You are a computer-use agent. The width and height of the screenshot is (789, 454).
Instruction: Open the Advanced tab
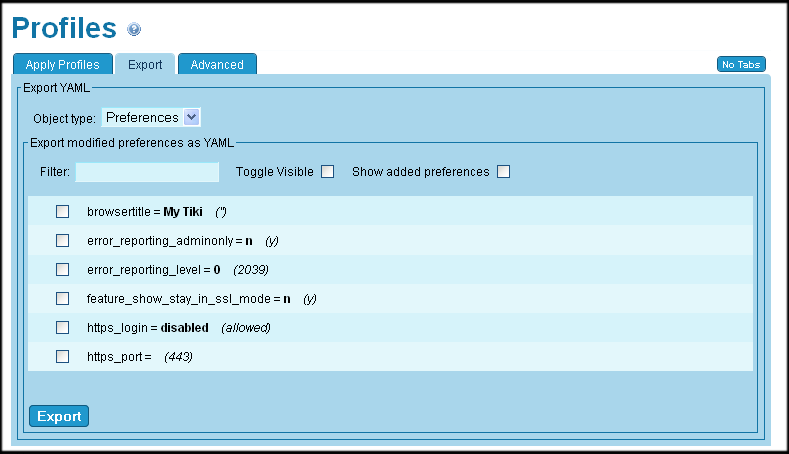(x=217, y=64)
